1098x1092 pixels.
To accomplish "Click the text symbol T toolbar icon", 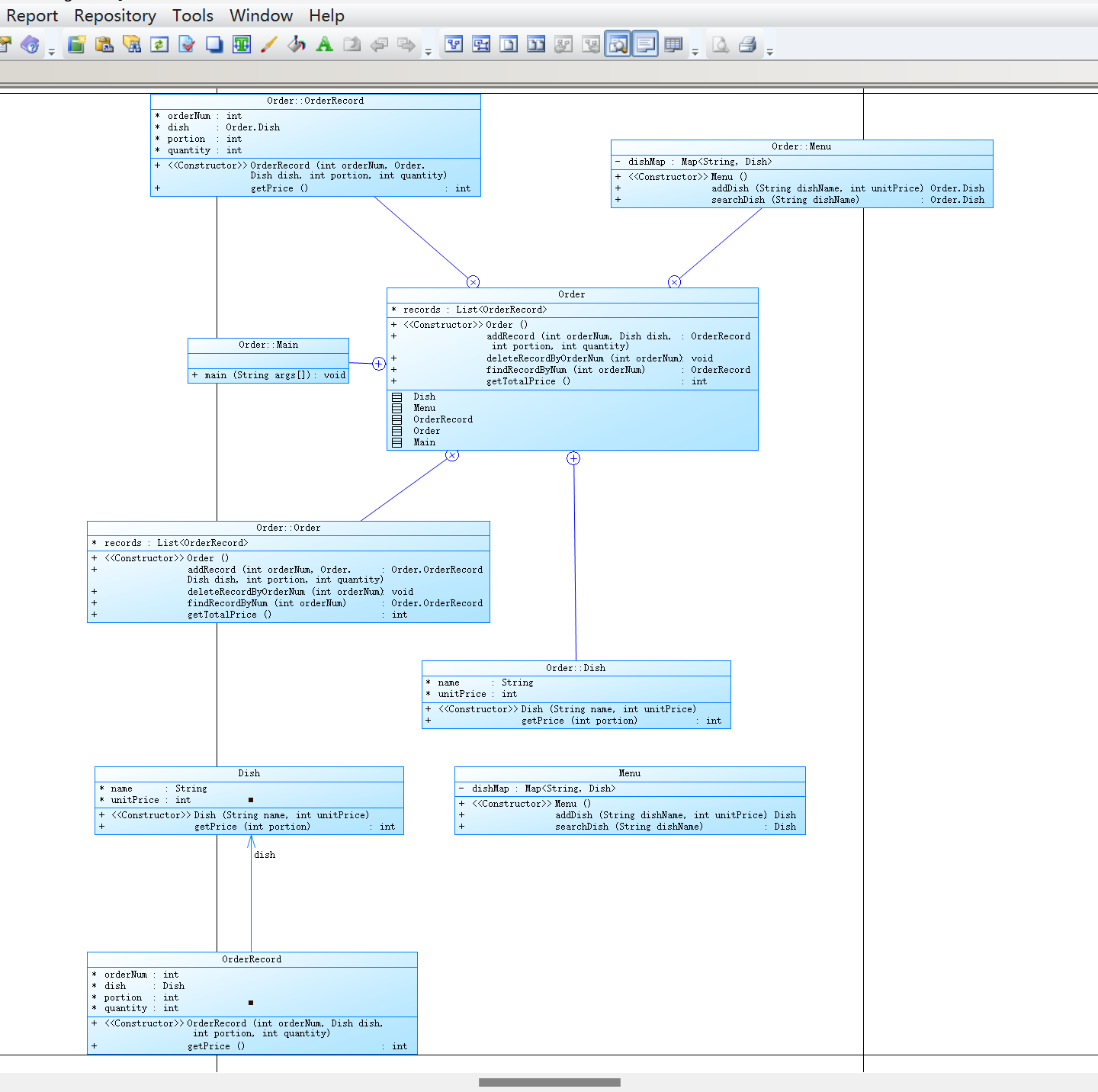I will pos(242,45).
